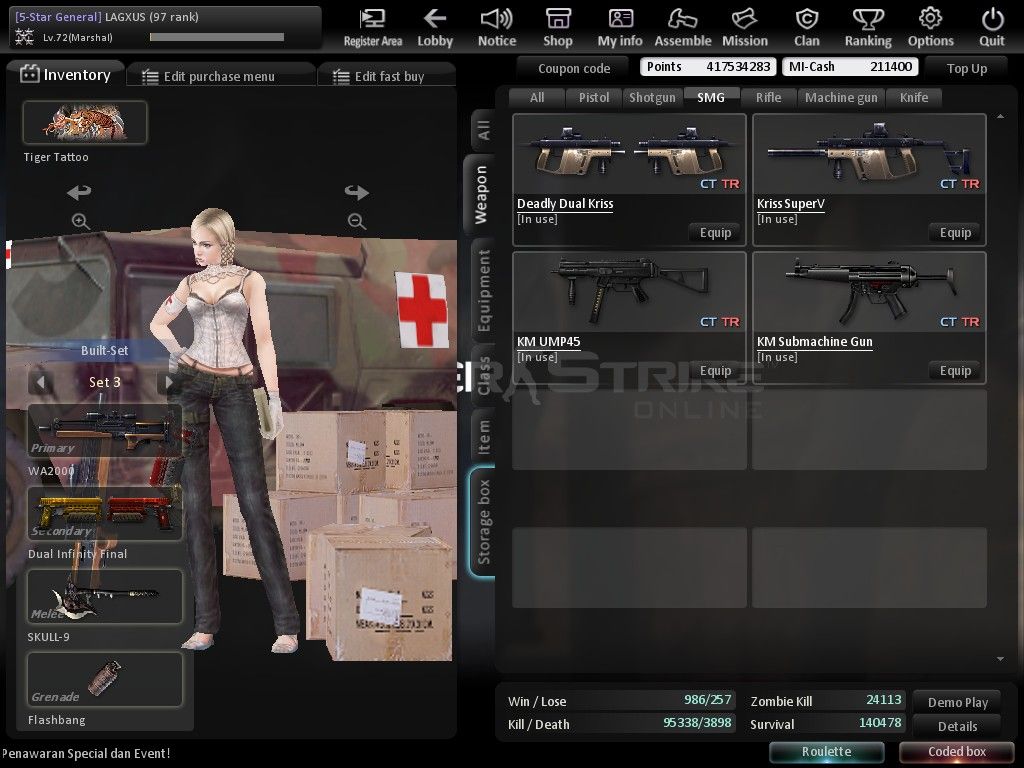Open the Shop

pyautogui.click(x=558, y=28)
